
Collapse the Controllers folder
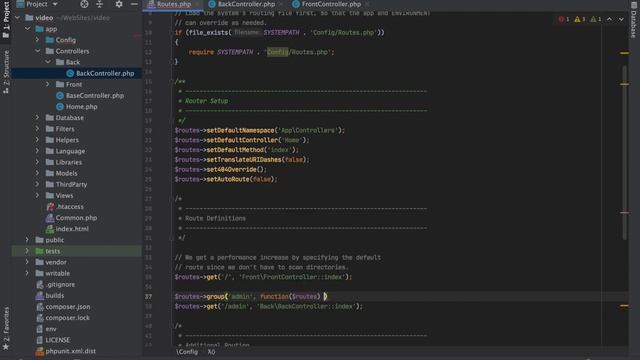38,51
